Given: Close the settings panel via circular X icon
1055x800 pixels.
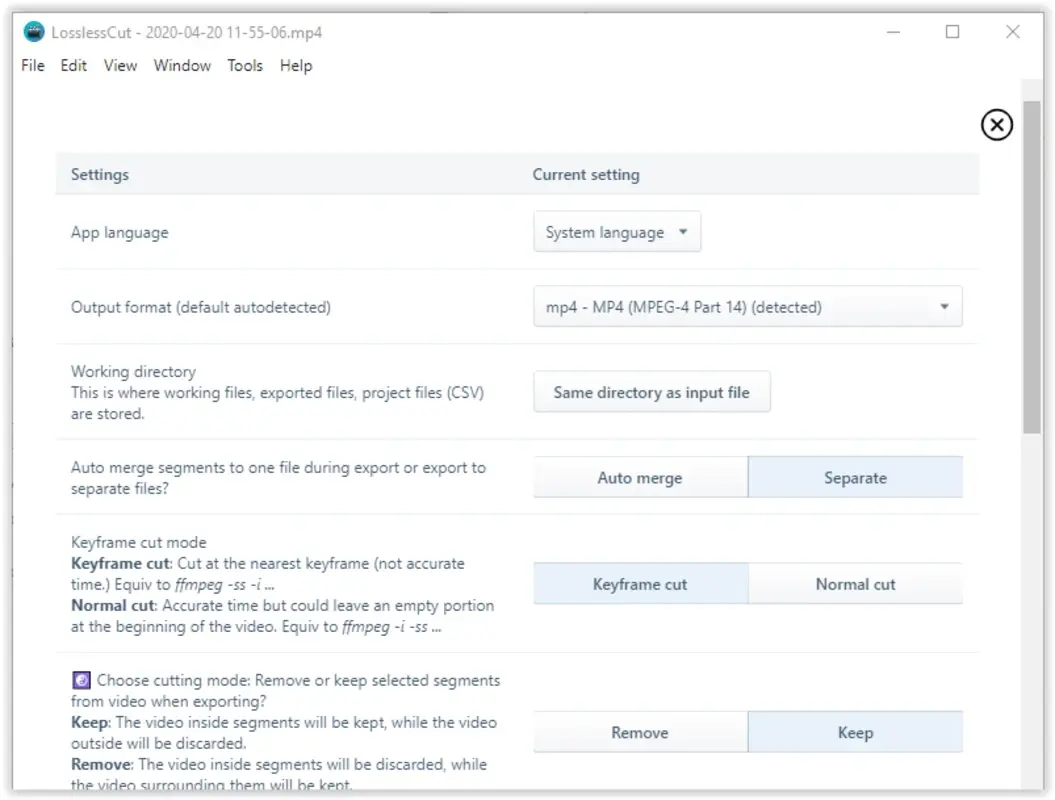Looking at the screenshot, I should 996,126.
